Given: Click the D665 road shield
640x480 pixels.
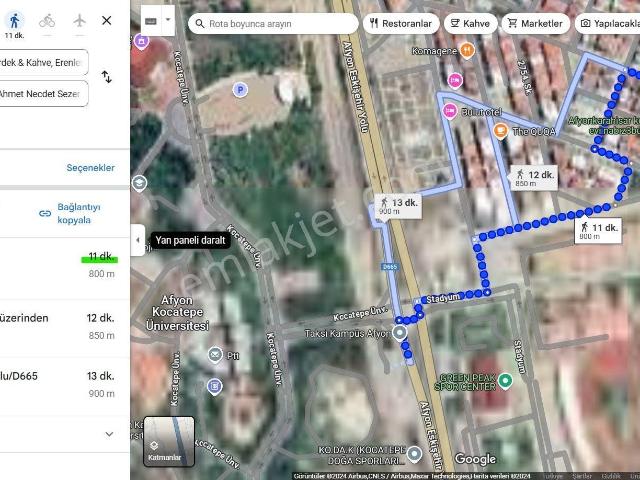Looking at the screenshot, I should click(x=390, y=267).
